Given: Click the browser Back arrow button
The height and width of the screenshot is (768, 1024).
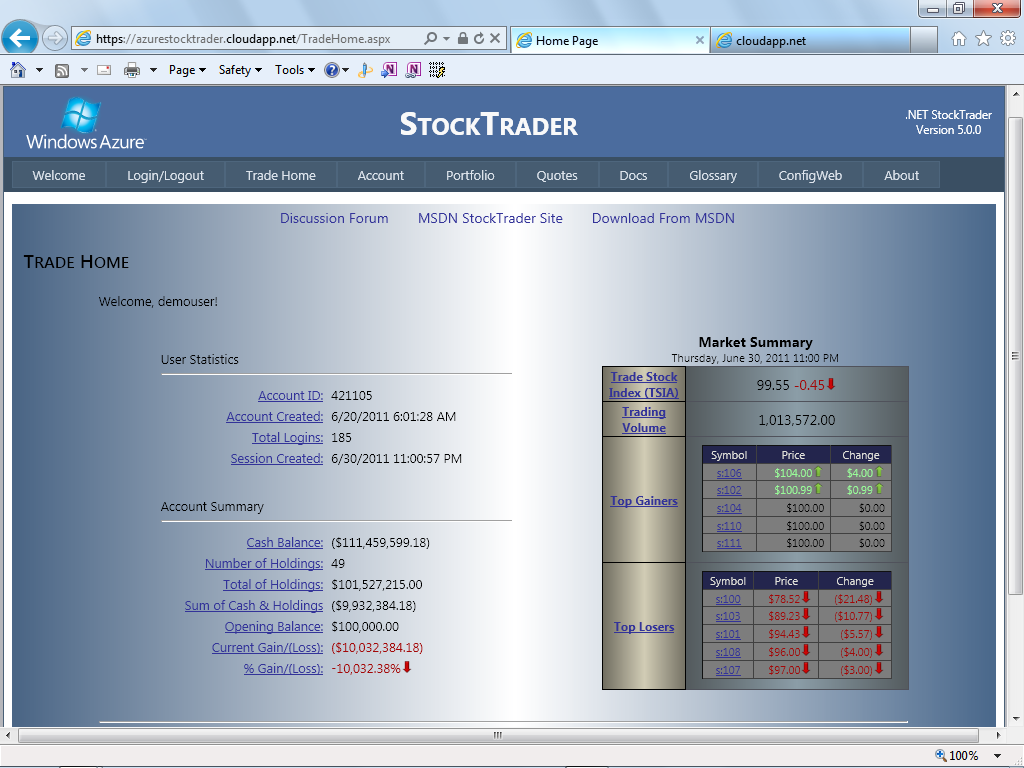Looking at the screenshot, I should tap(20, 38).
